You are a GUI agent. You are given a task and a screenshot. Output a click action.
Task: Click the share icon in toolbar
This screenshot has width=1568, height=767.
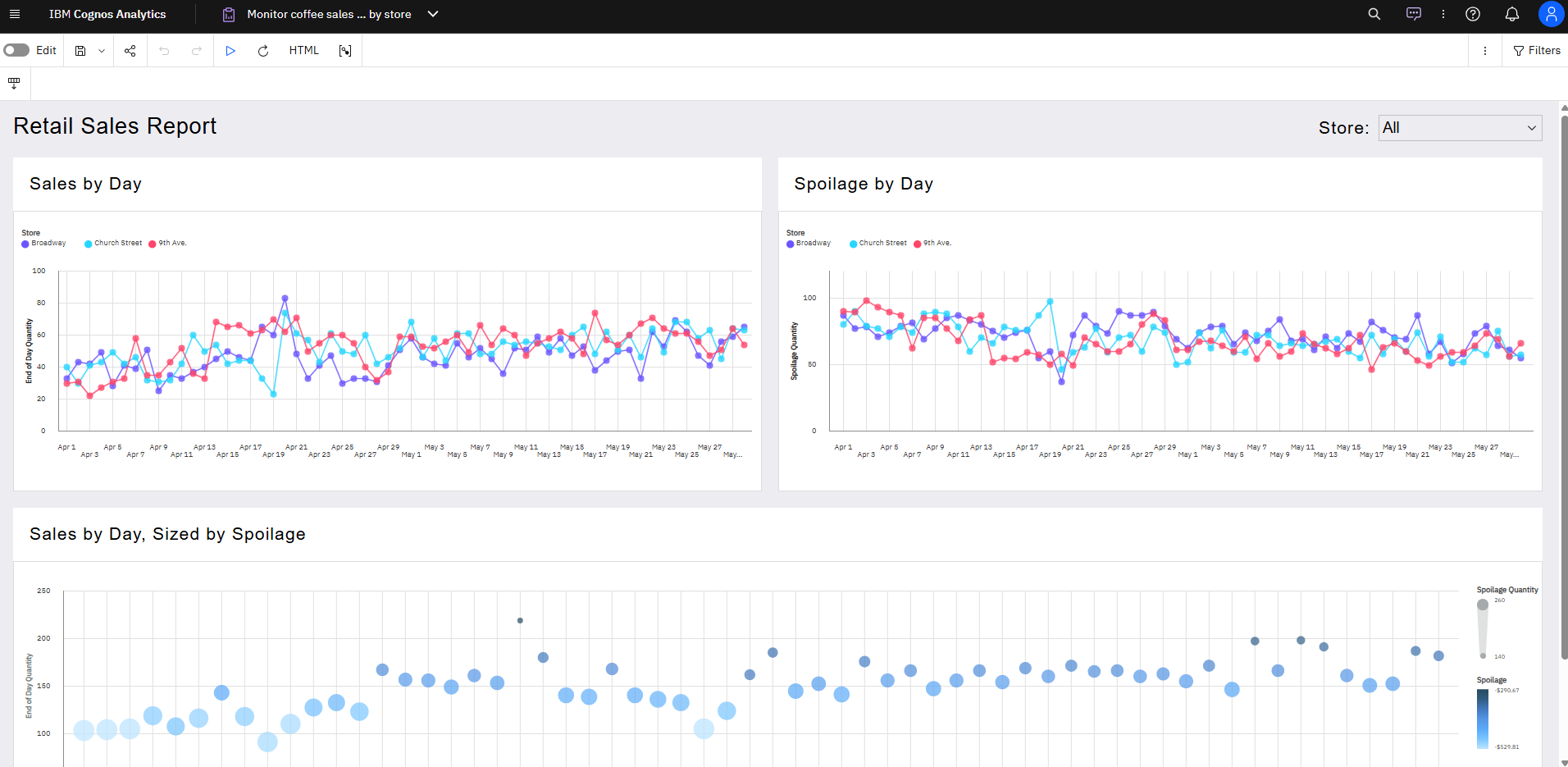coord(130,51)
